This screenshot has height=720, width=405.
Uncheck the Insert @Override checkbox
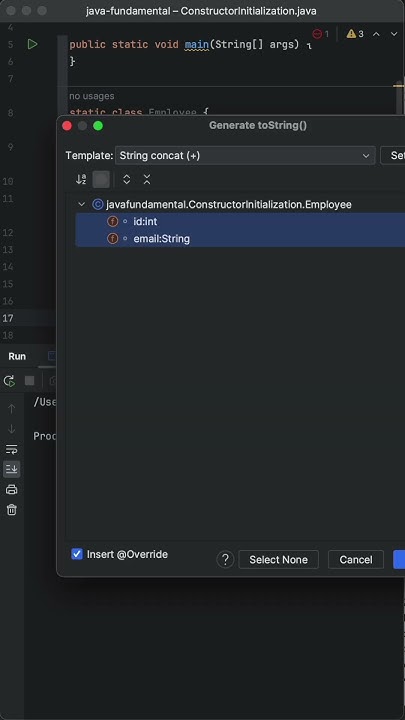[x=77, y=554]
